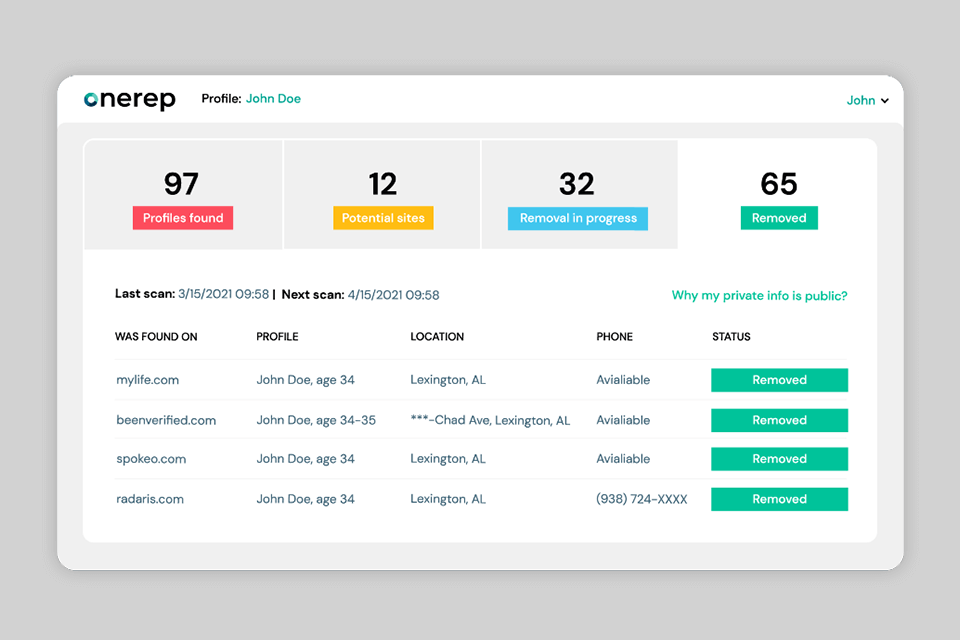Viewport: 960px width, 640px height.
Task: Click 'John Doe, age 34' in spokeo.com row
Action: pos(306,459)
